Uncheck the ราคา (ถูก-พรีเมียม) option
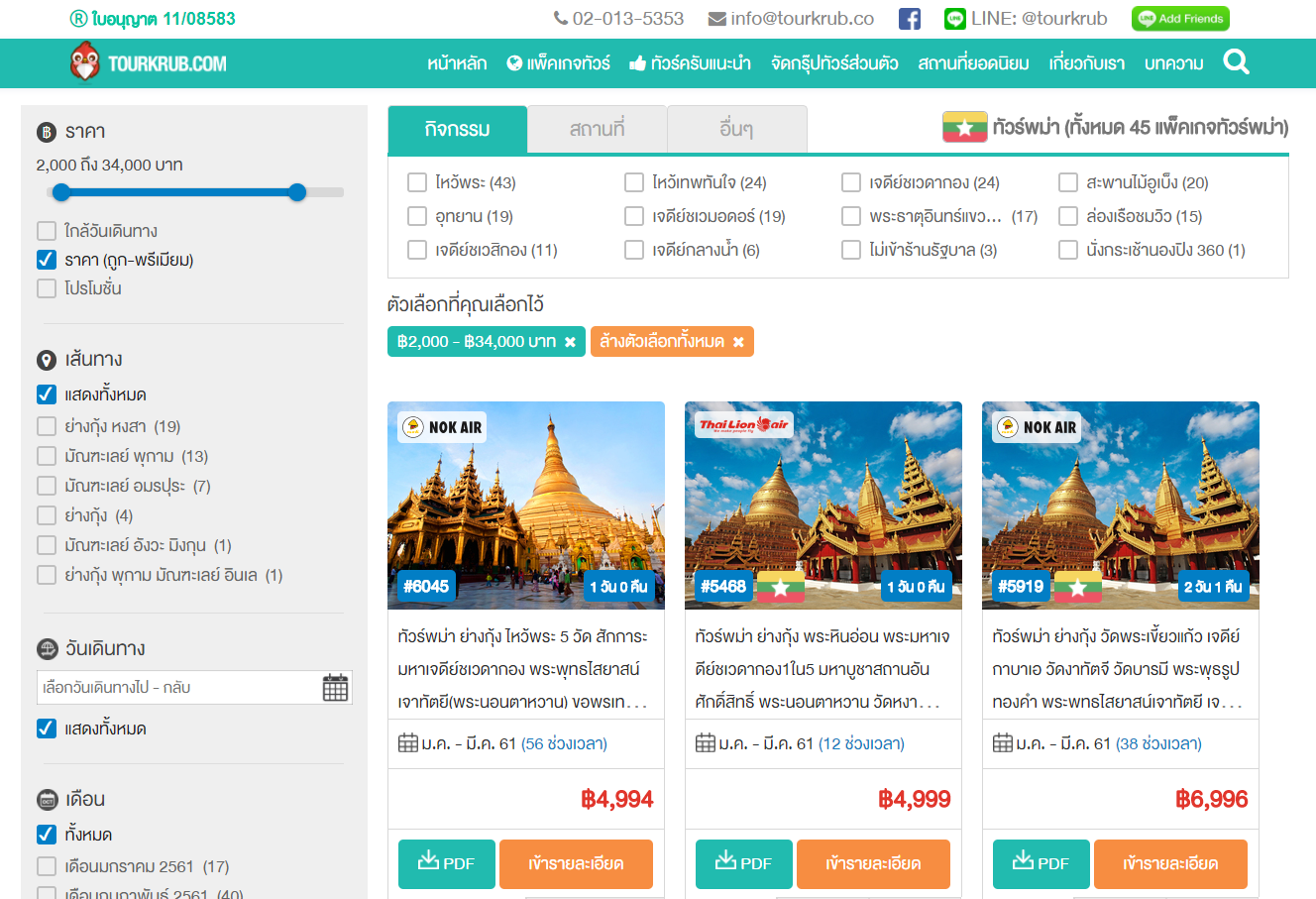Screen dimensions: 1316x899 (x=47, y=260)
